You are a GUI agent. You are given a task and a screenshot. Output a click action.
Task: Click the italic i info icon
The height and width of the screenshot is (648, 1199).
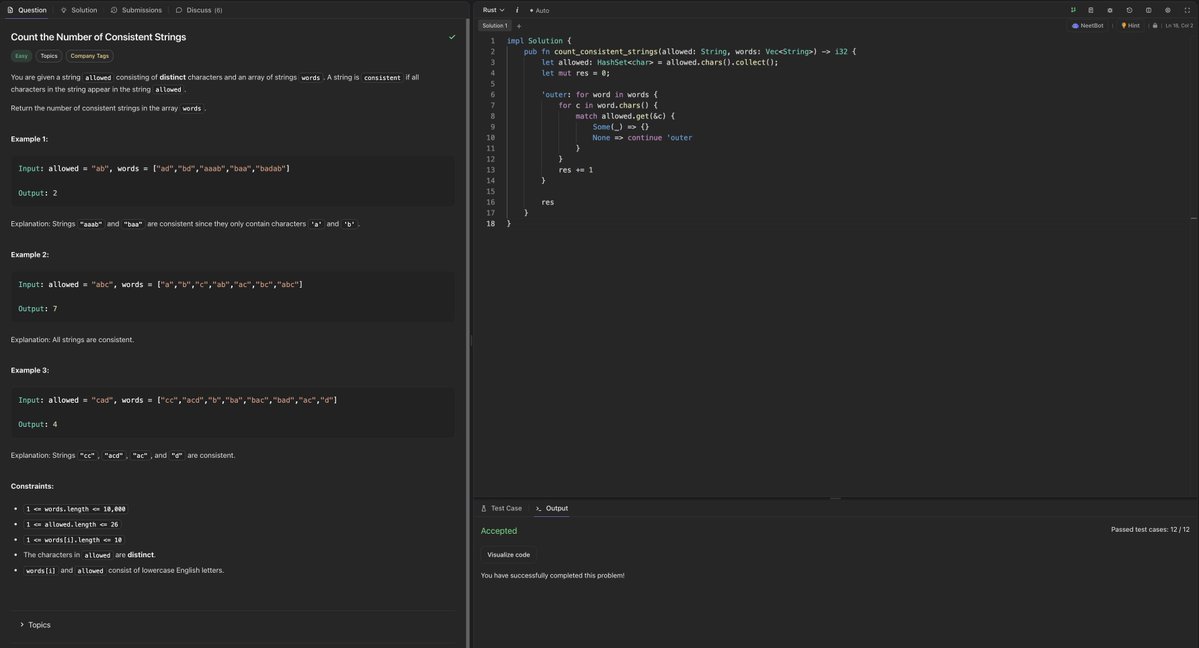(517, 10)
